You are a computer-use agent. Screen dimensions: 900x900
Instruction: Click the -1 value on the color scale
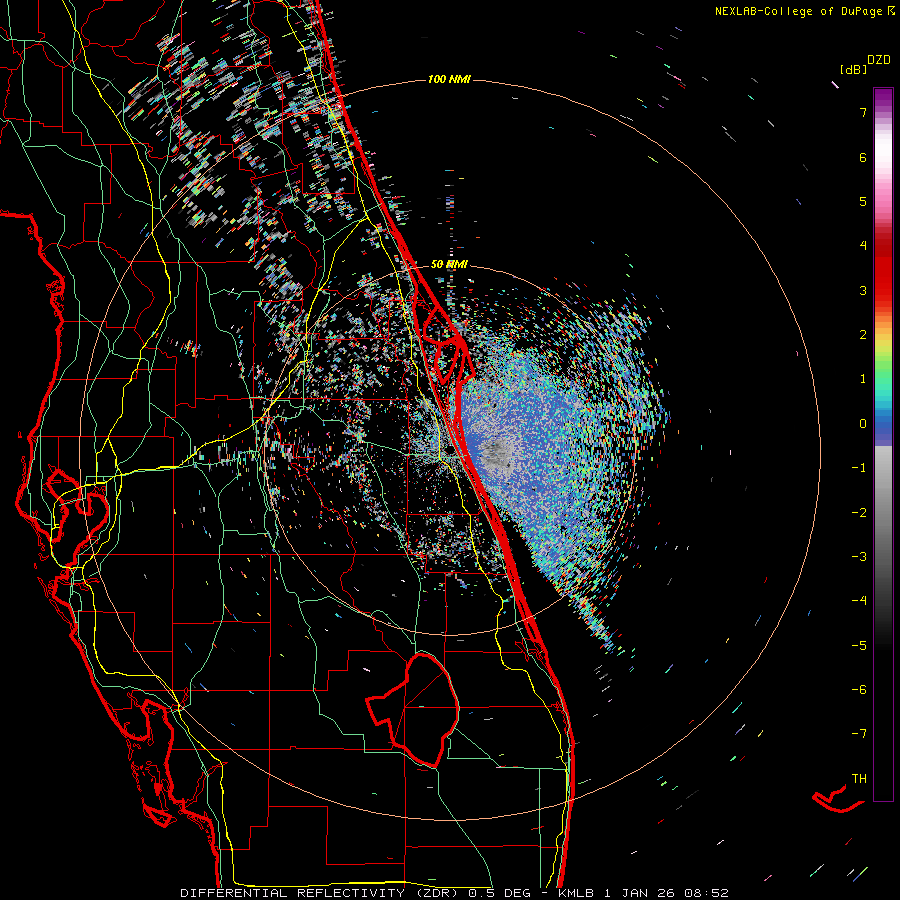tap(859, 468)
